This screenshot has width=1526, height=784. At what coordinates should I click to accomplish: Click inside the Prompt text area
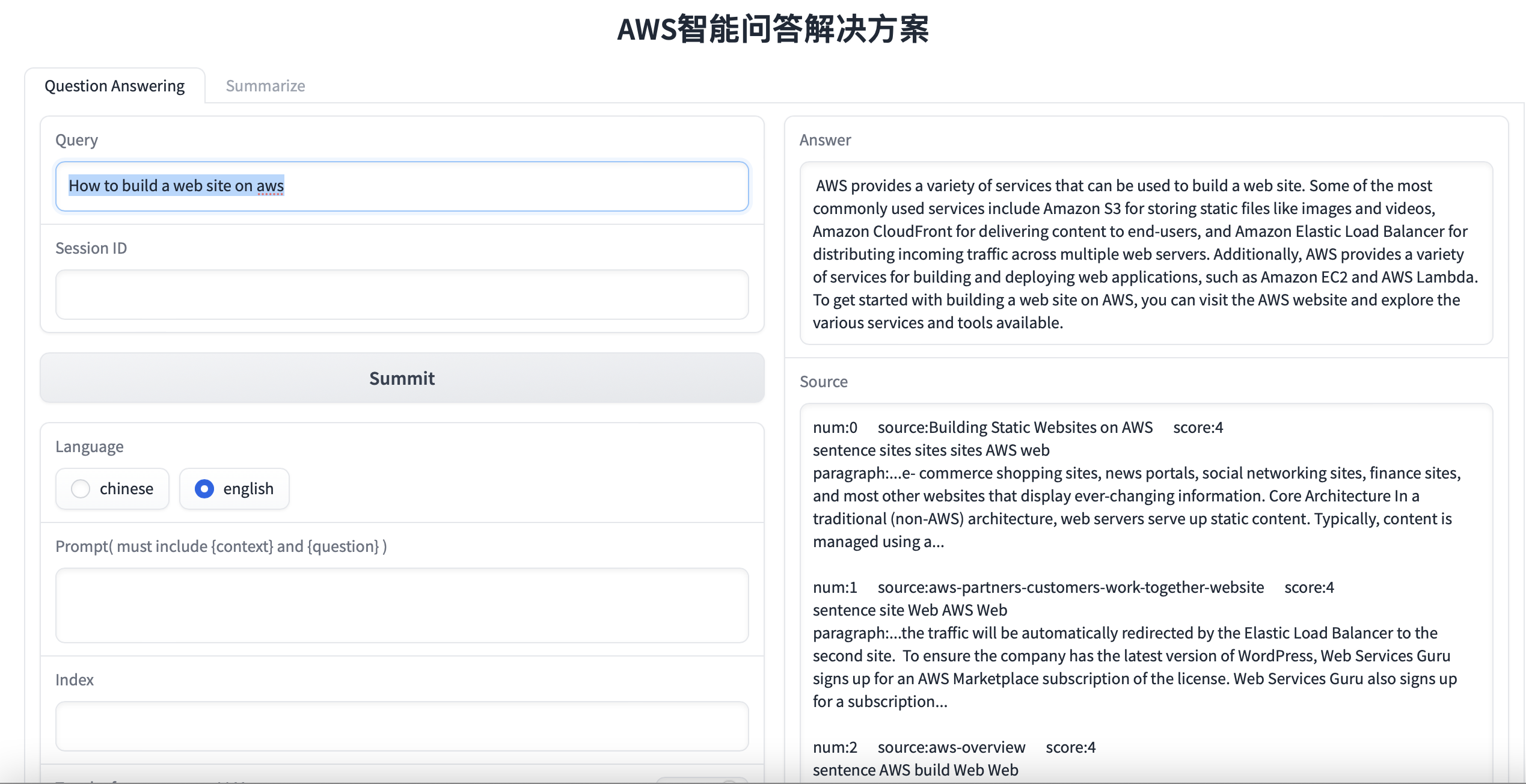401,605
